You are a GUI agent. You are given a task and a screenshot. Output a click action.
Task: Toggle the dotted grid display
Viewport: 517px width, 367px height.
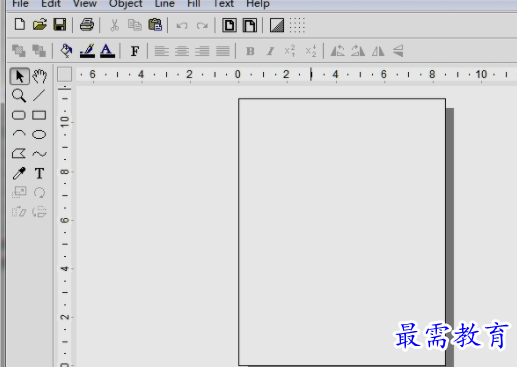(297, 25)
